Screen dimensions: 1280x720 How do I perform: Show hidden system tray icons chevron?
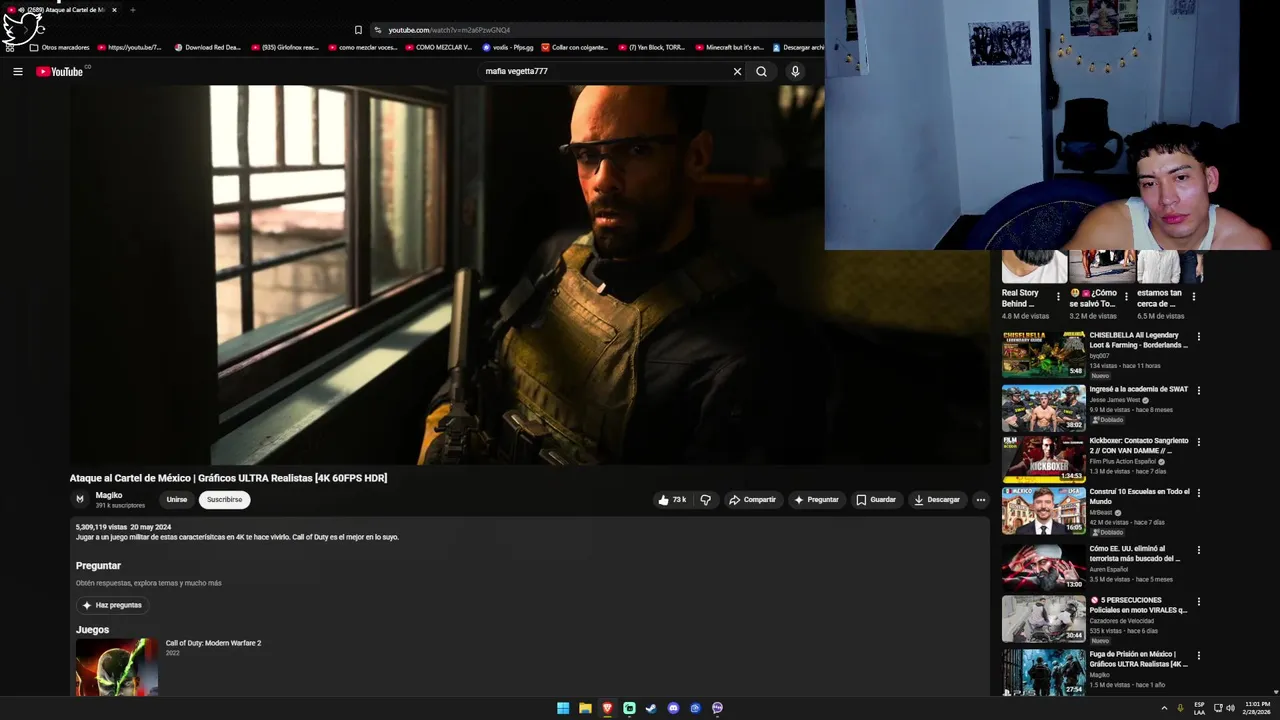[1164, 708]
